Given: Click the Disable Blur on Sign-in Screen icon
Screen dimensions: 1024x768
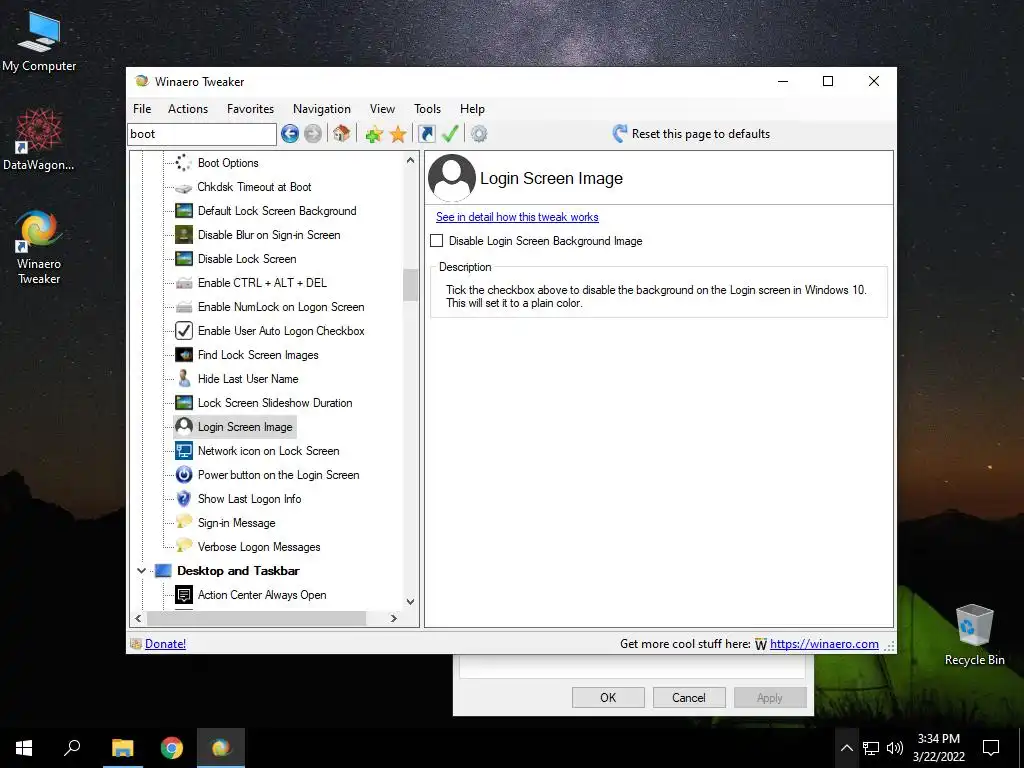Looking at the screenshot, I should tap(184, 234).
